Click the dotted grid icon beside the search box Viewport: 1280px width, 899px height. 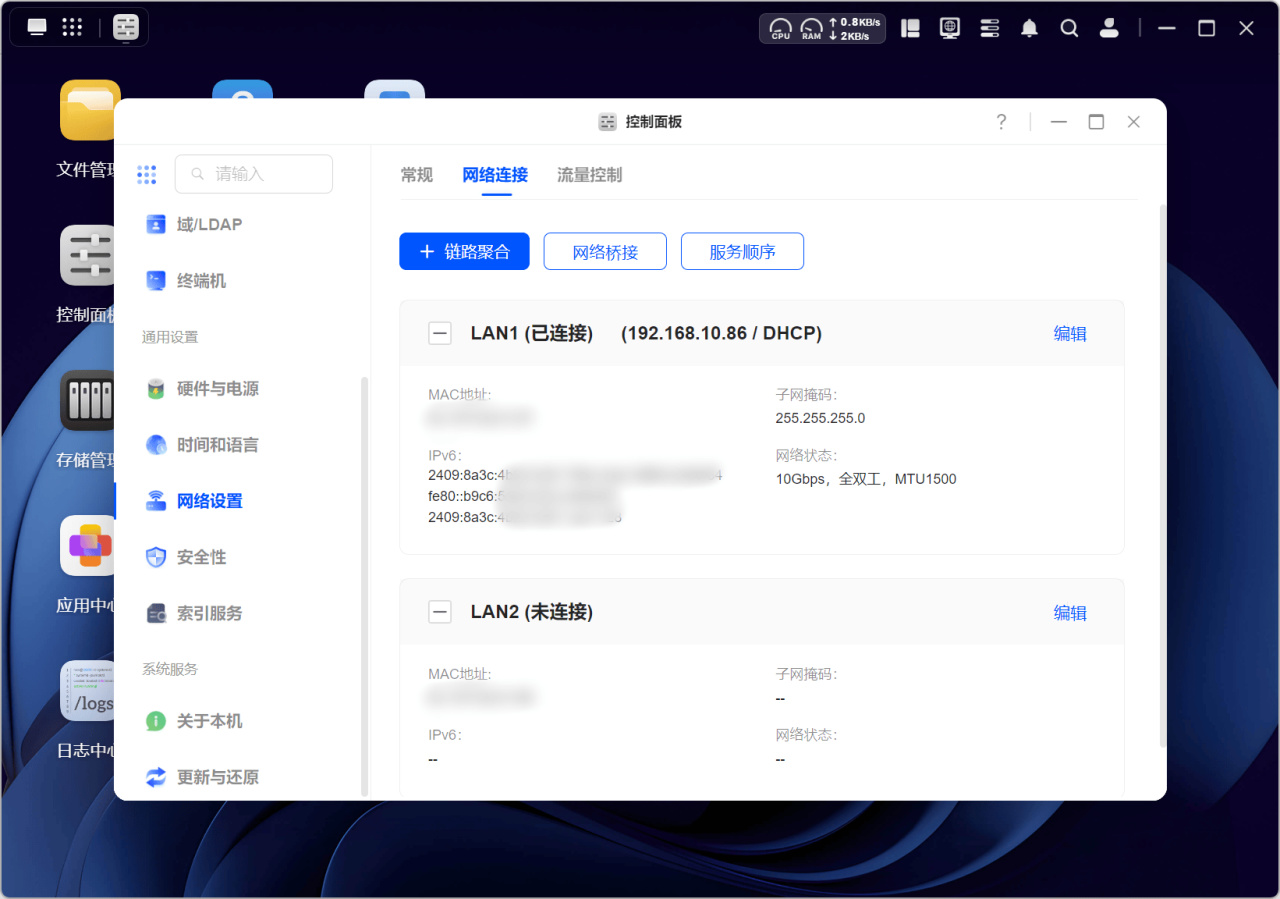tap(147, 174)
